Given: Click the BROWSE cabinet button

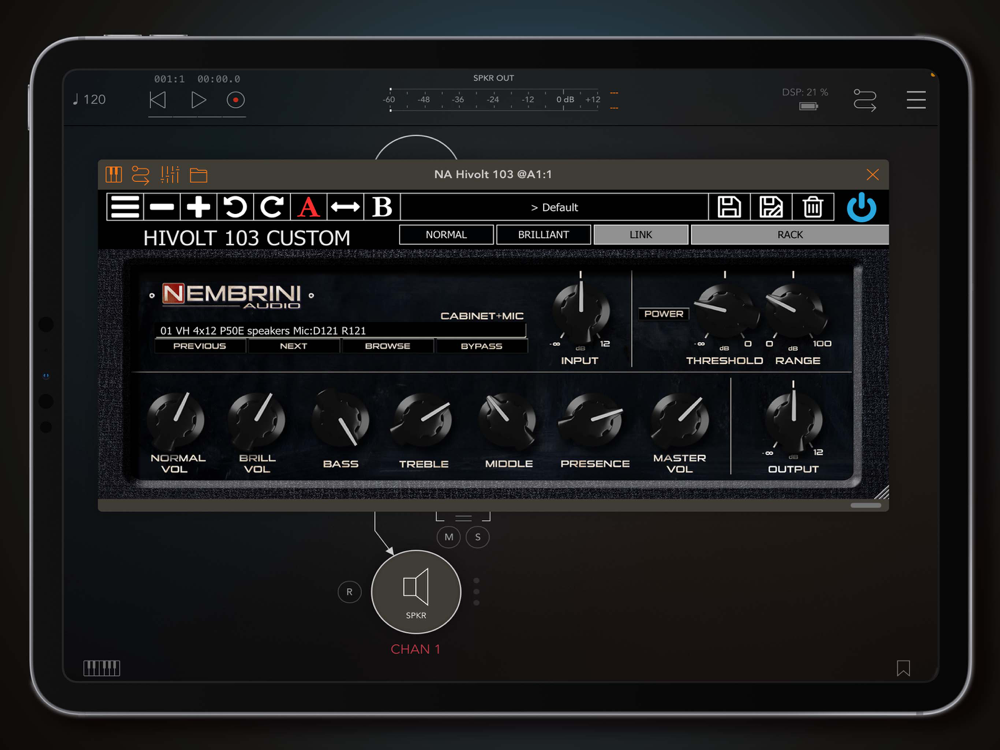Looking at the screenshot, I should [387, 346].
